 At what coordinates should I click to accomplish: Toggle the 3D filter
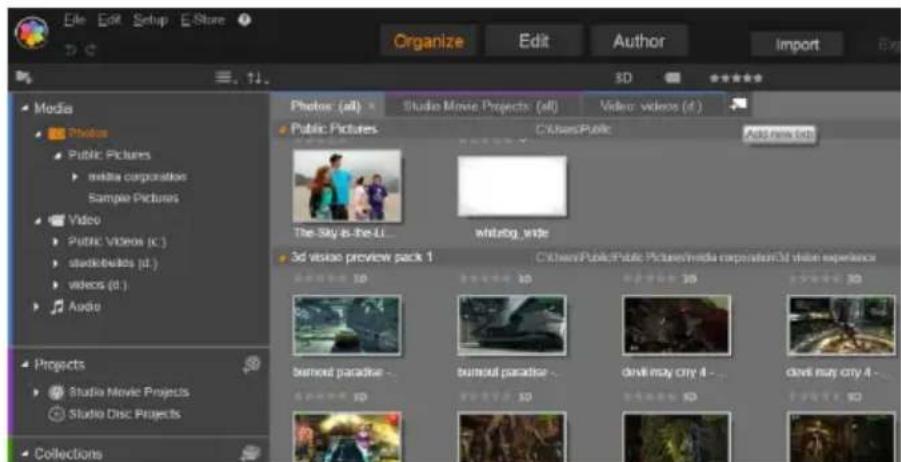coord(623,78)
